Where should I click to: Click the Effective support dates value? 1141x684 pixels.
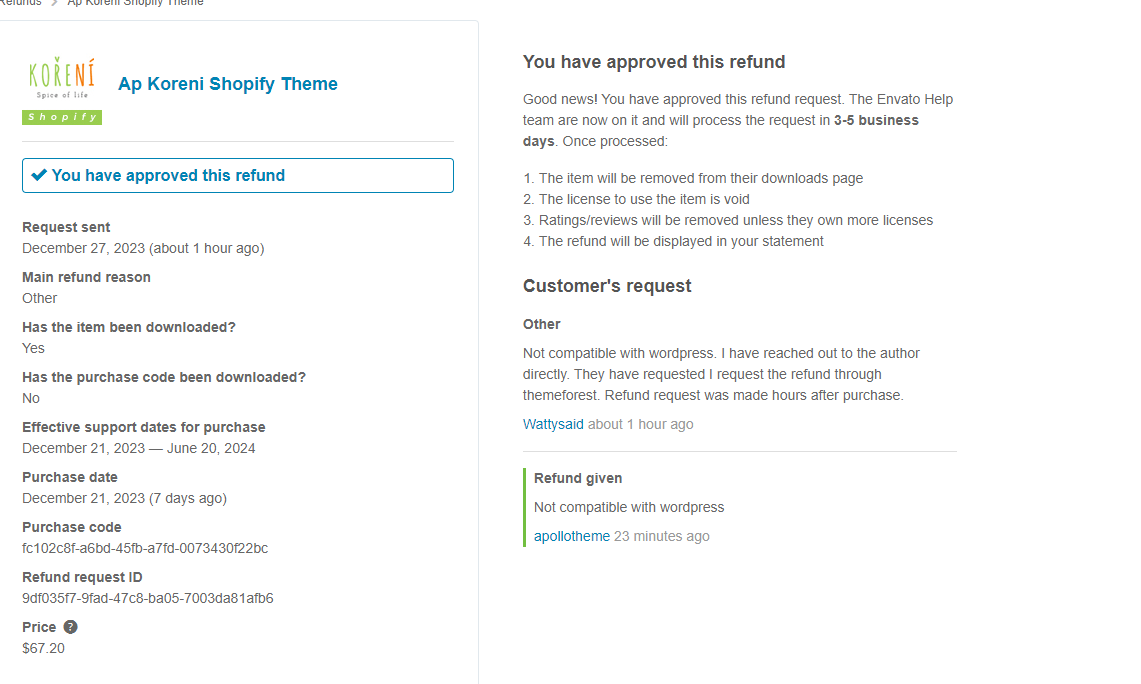click(x=138, y=448)
